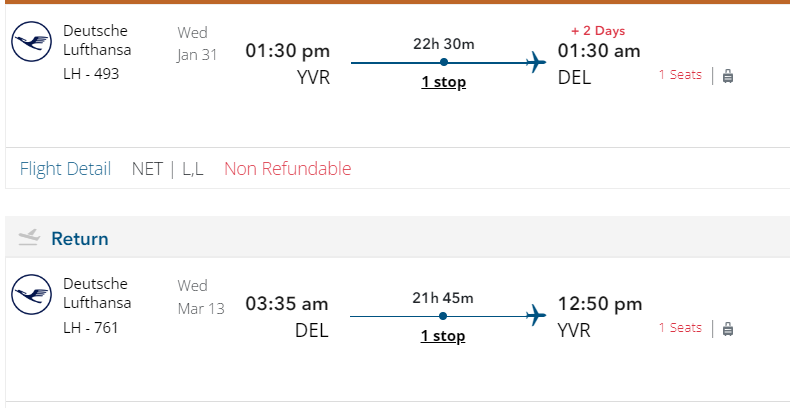Click the landing plane icon beside Return
Screen dimensions: 790x408
point(29,238)
